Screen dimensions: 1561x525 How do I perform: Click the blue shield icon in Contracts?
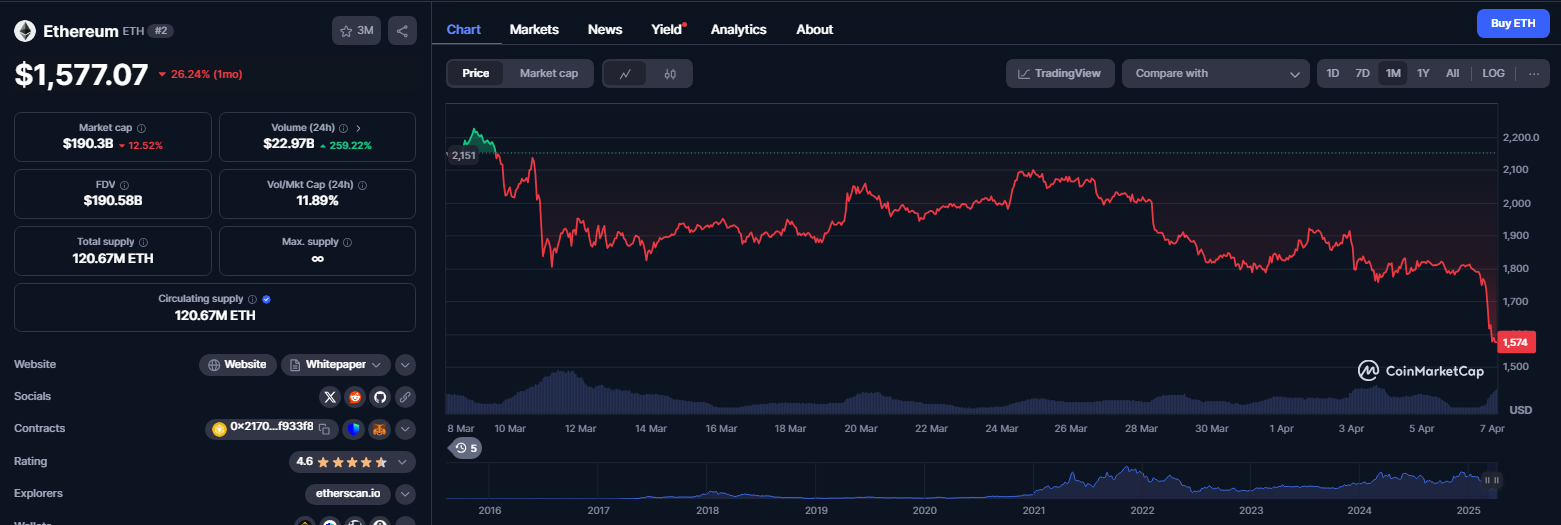(353, 429)
